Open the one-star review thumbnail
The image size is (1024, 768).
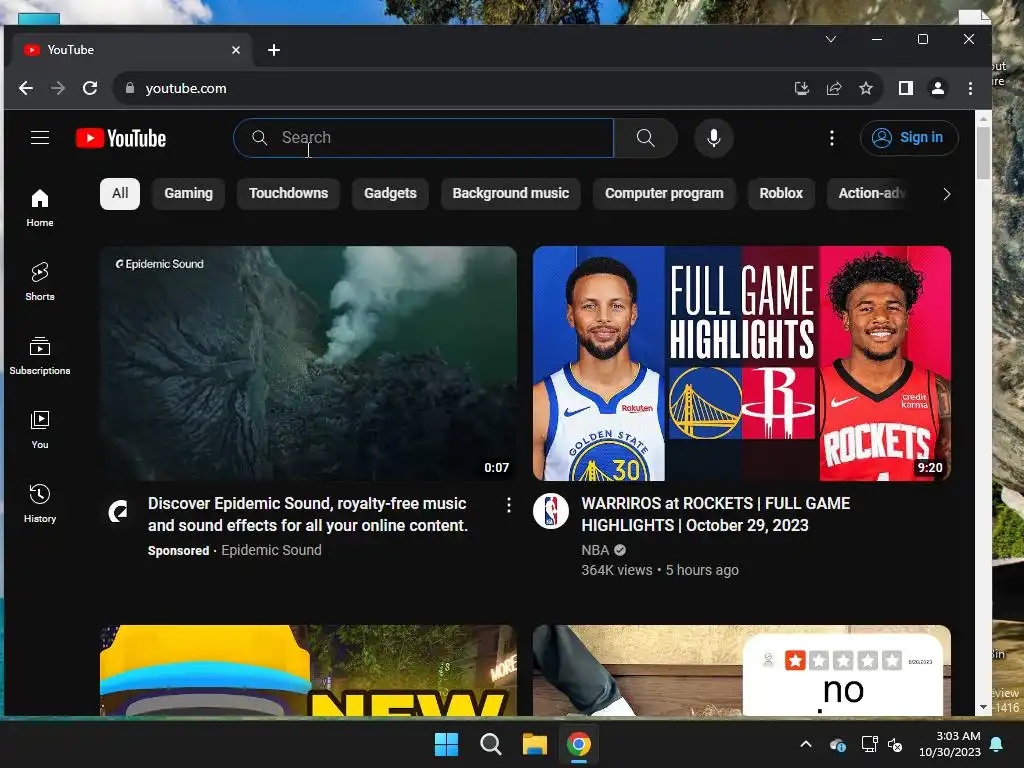pyautogui.click(x=742, y=670)
